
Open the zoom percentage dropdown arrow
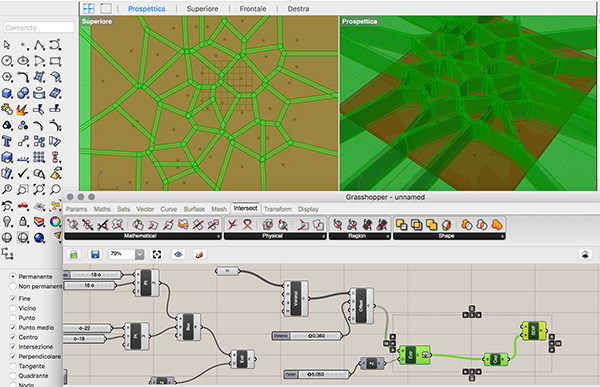pos(140,254)
